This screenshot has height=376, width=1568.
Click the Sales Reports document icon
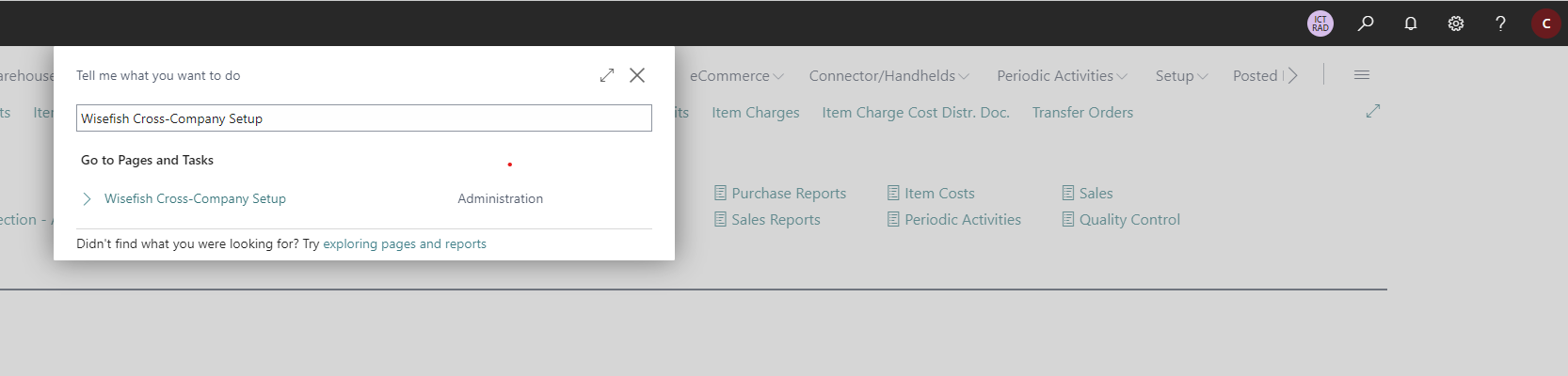tap(720, 220)
